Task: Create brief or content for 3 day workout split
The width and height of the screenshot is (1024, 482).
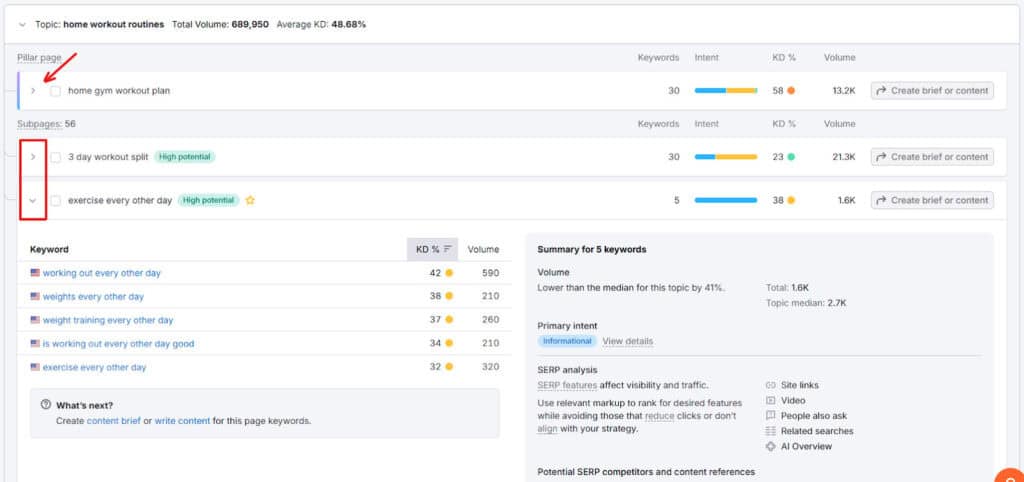Action: 932,157
